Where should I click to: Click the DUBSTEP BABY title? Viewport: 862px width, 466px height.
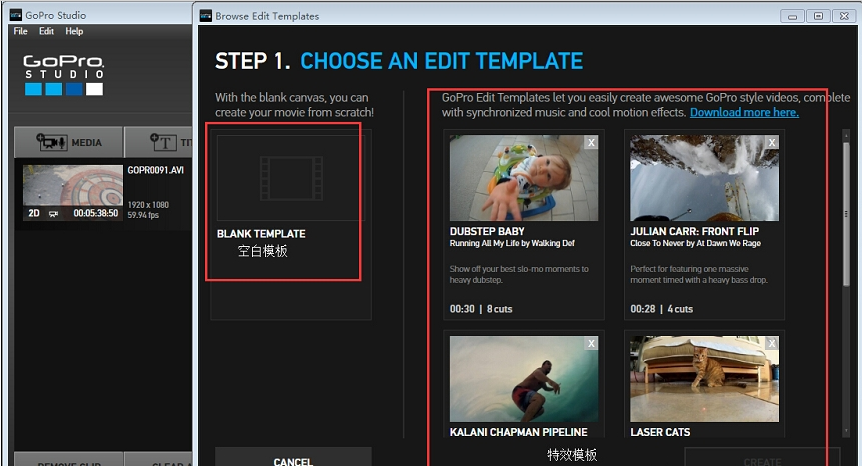point(487,231)
